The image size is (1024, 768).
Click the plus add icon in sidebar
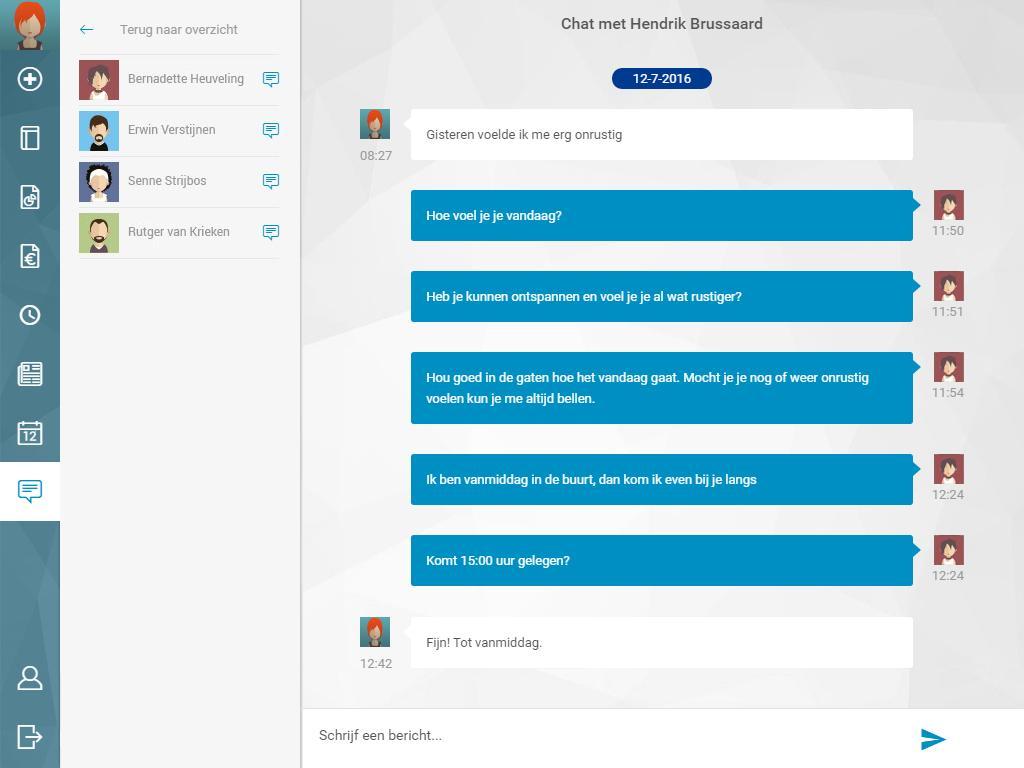[x=30, y=79]
